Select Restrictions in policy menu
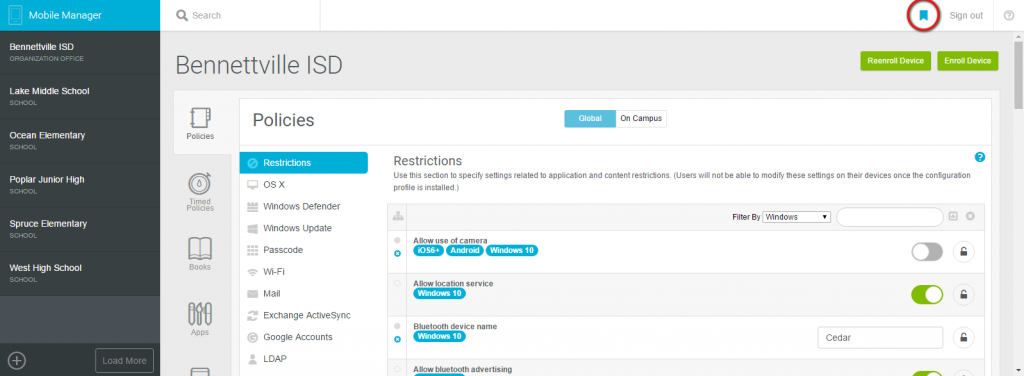1024x376 pixels. pyautogui.click(x=304, y=163)
